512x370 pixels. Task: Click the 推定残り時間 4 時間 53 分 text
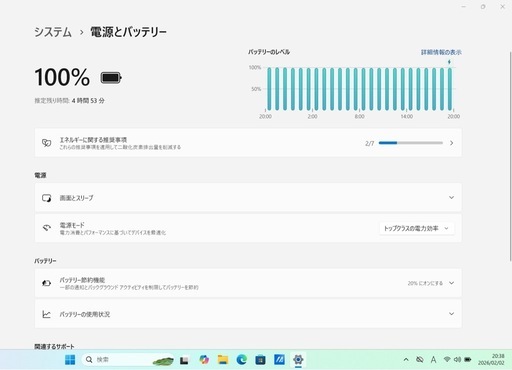click(x=69, y=101)
